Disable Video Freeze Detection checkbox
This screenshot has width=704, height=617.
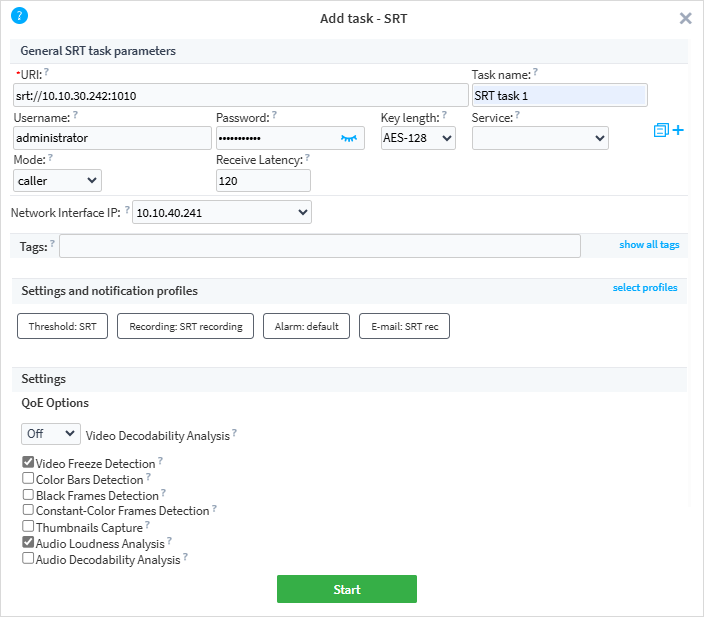(28, 464)
